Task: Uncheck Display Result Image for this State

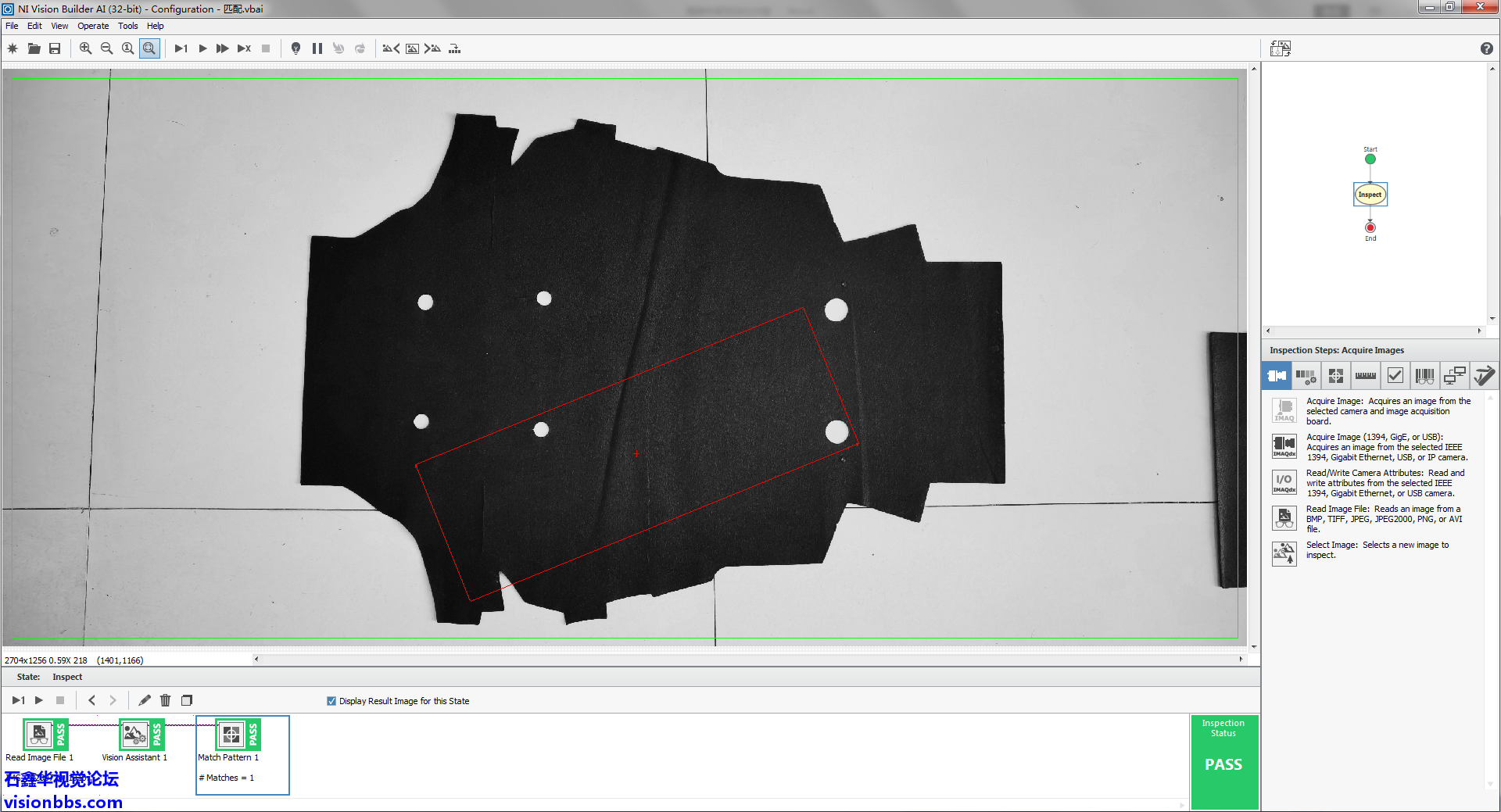Action: (x=331, y=701)
